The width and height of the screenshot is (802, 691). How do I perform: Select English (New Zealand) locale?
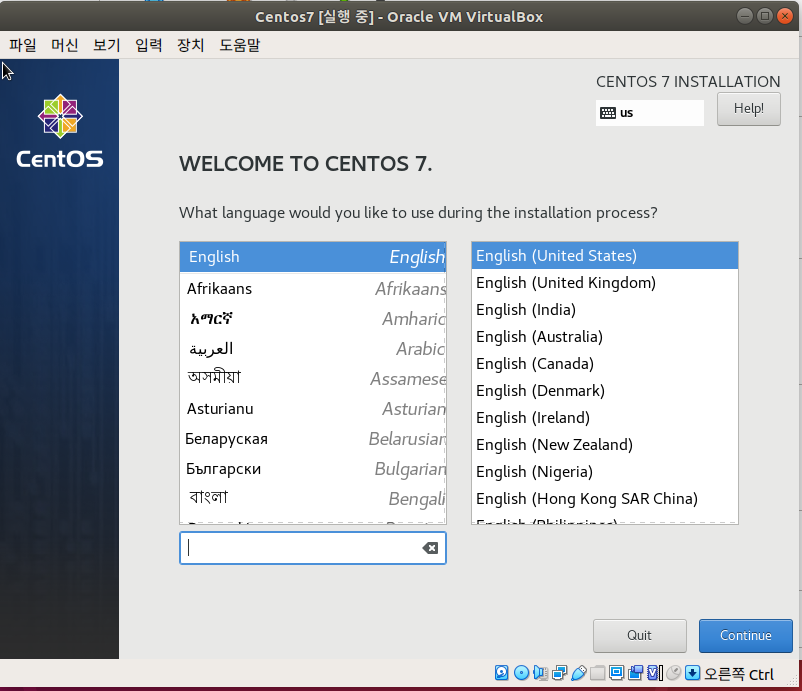pyautogui.click(x=605, y=445)
